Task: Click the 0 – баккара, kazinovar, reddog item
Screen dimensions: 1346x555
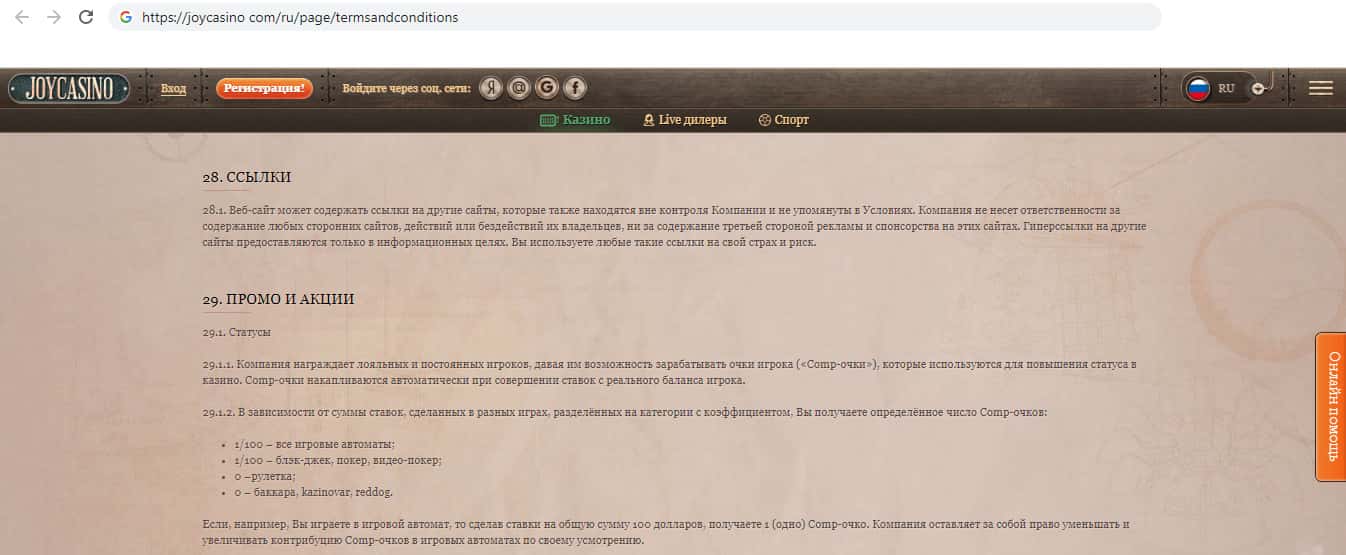Action: [x=314, y=492]
